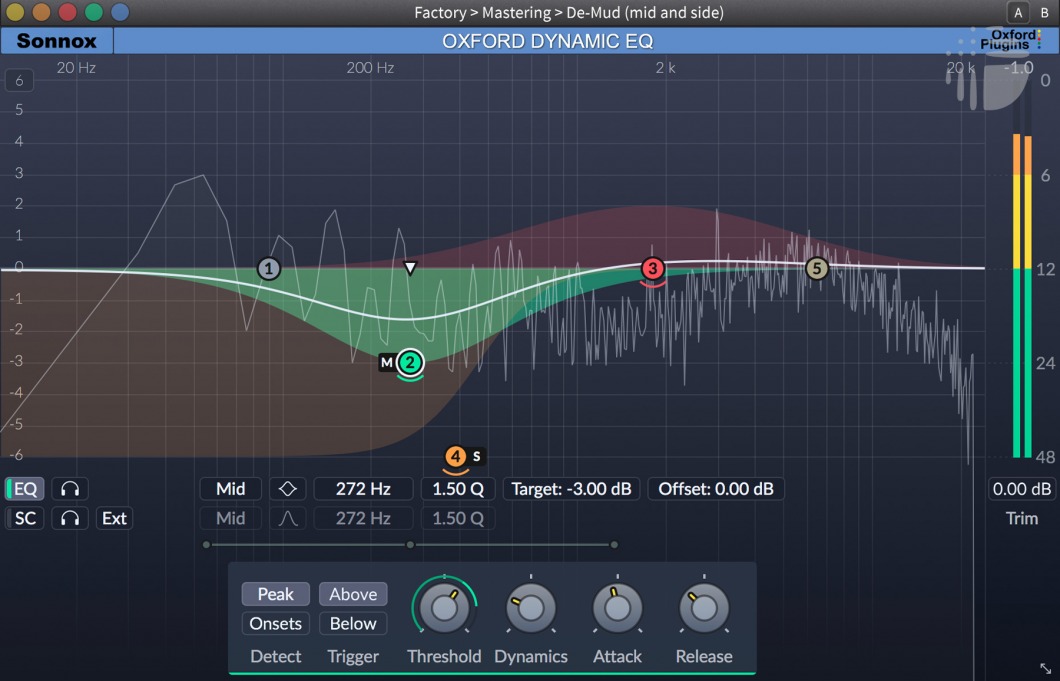This screenshot has width=1060, height=681.
Task: Click the resize handle arrow icon
Action: pos(1045,667)
